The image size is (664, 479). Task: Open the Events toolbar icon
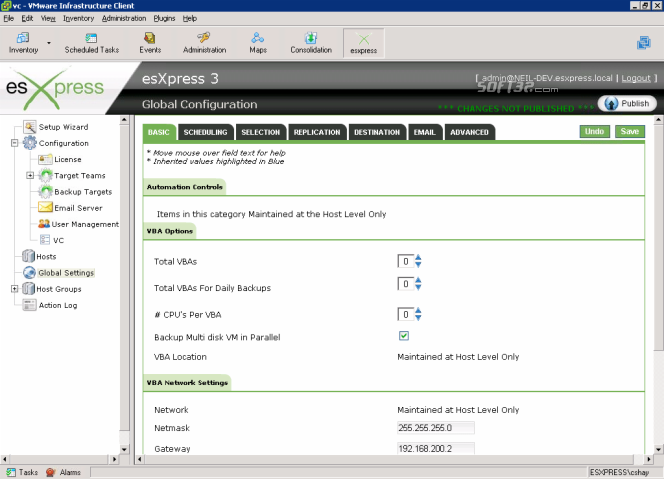(x=150, y=43)
